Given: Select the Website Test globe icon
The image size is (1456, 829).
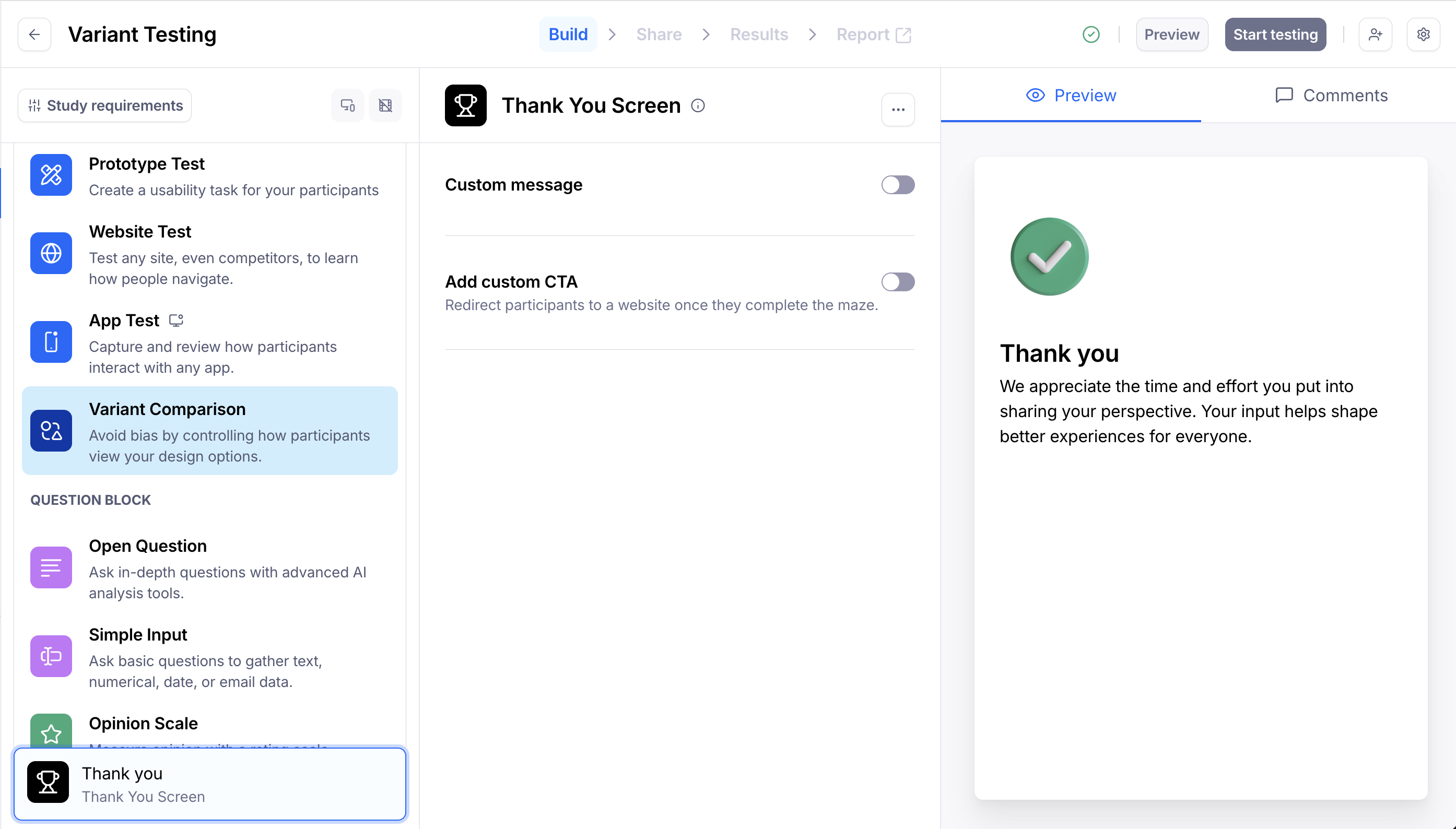Looking at the screenshot, I should (x=51, y=253).
